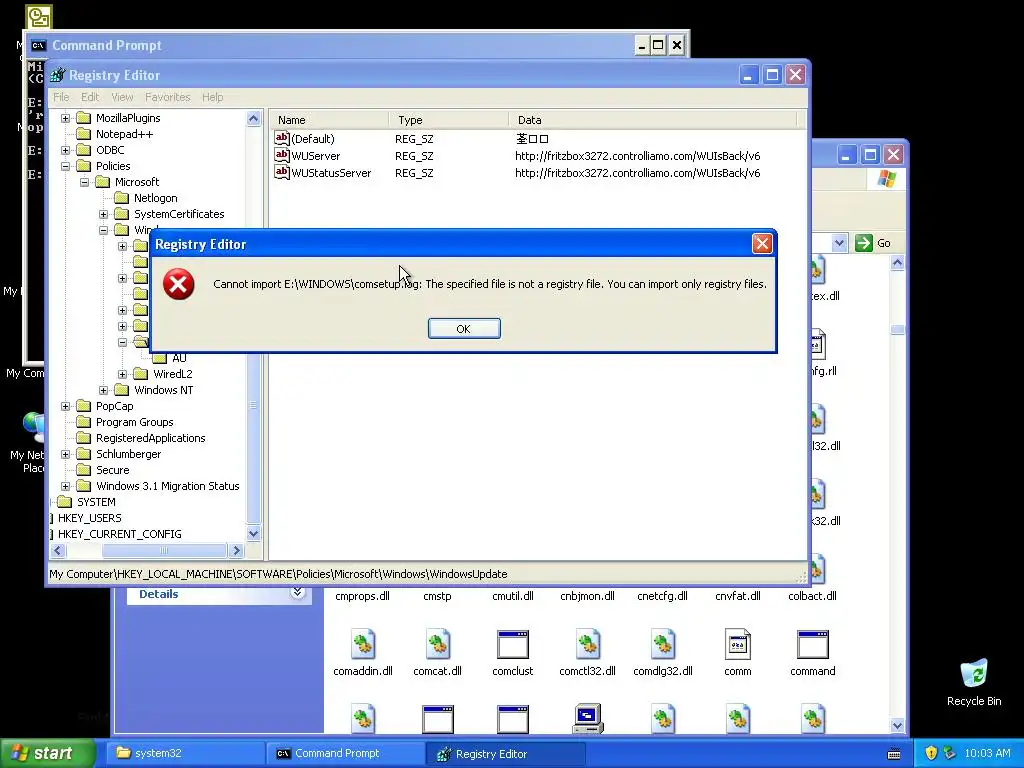
Task: Select comctl32.dll file icon
Action: [588, 644]
